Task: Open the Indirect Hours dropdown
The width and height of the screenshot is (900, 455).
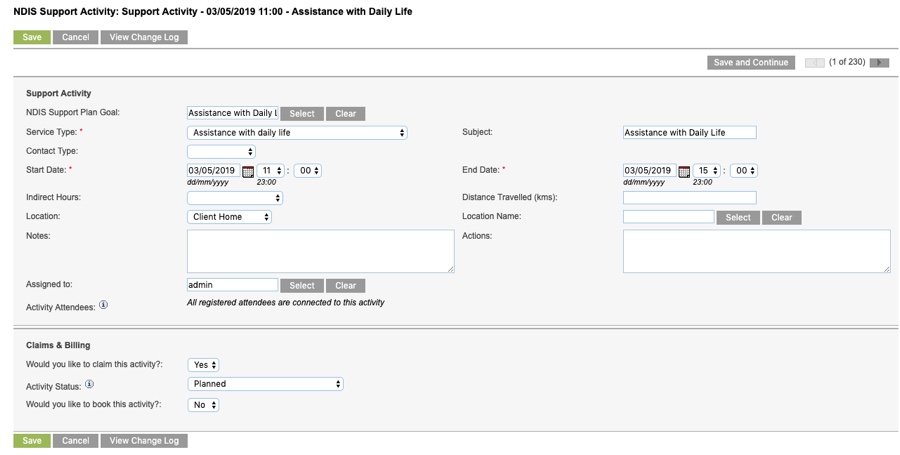Action: (235, 198)
